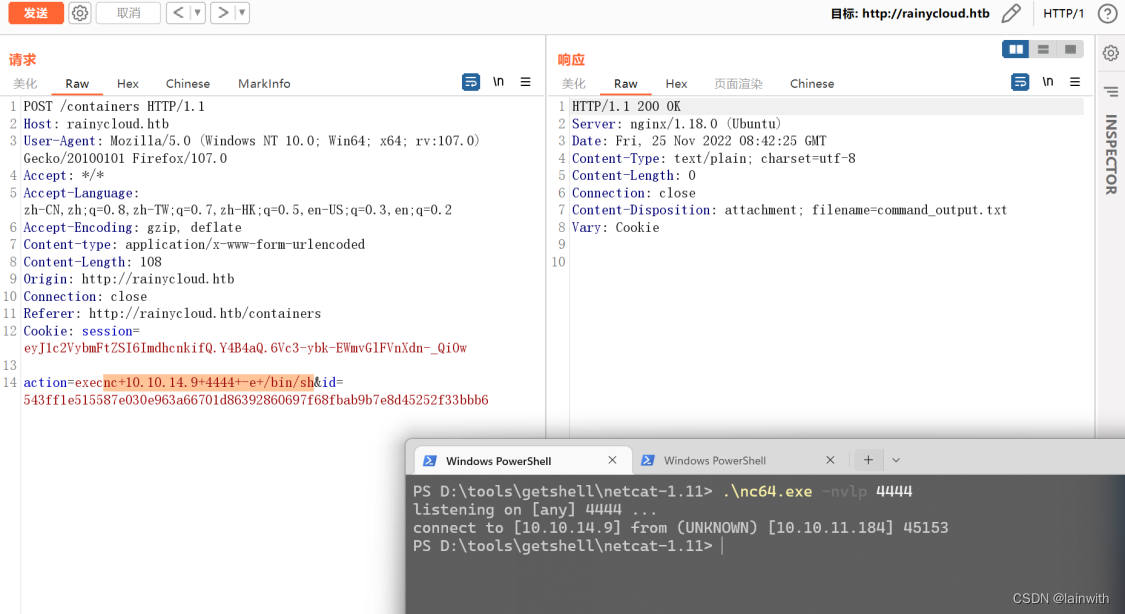Open the MarkInfo tab
Image resolution: width=1125 pixels, height=614 pixels.
pos(264,83)
